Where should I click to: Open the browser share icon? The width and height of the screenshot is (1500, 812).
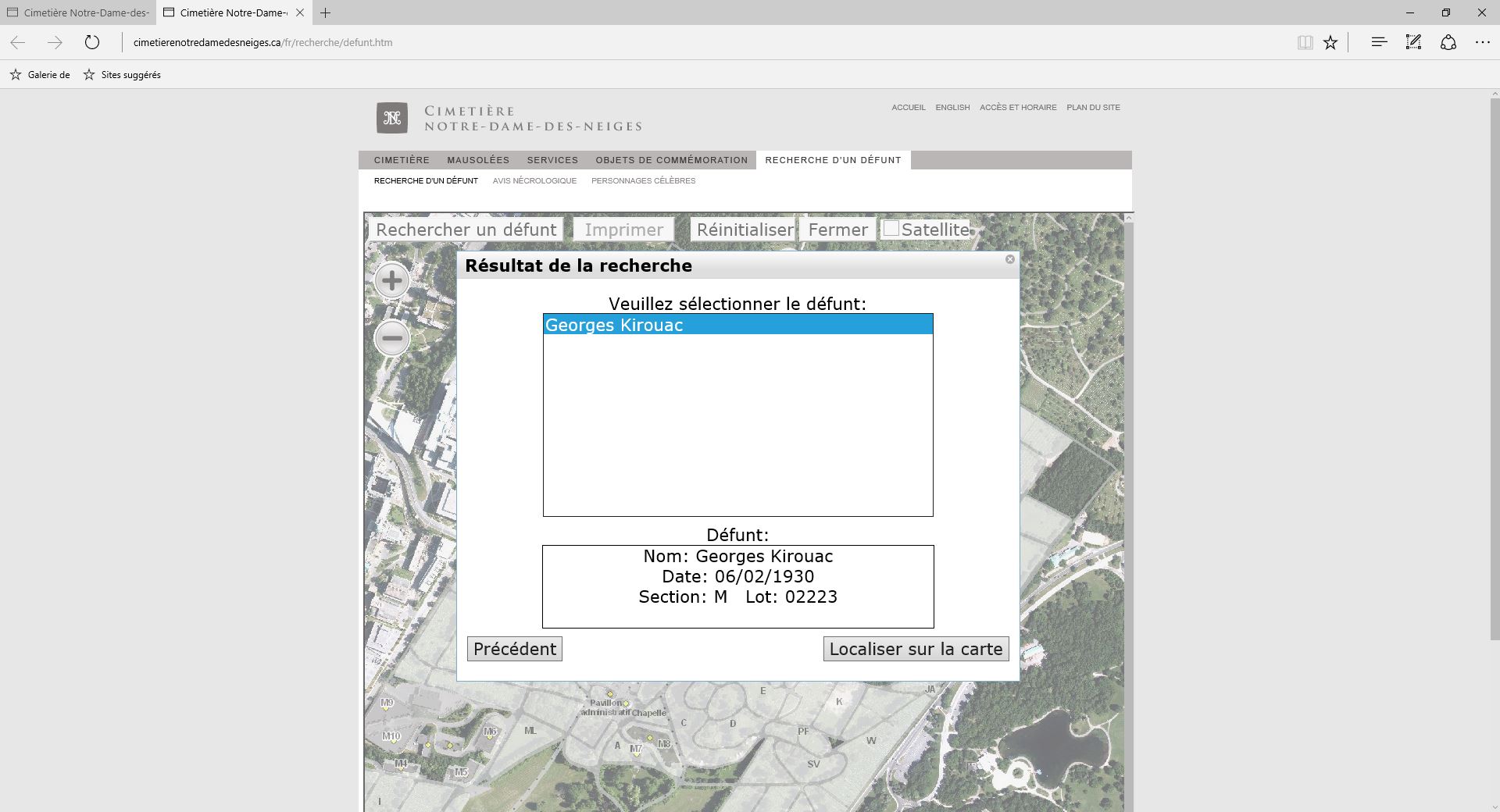point(1448,42)
